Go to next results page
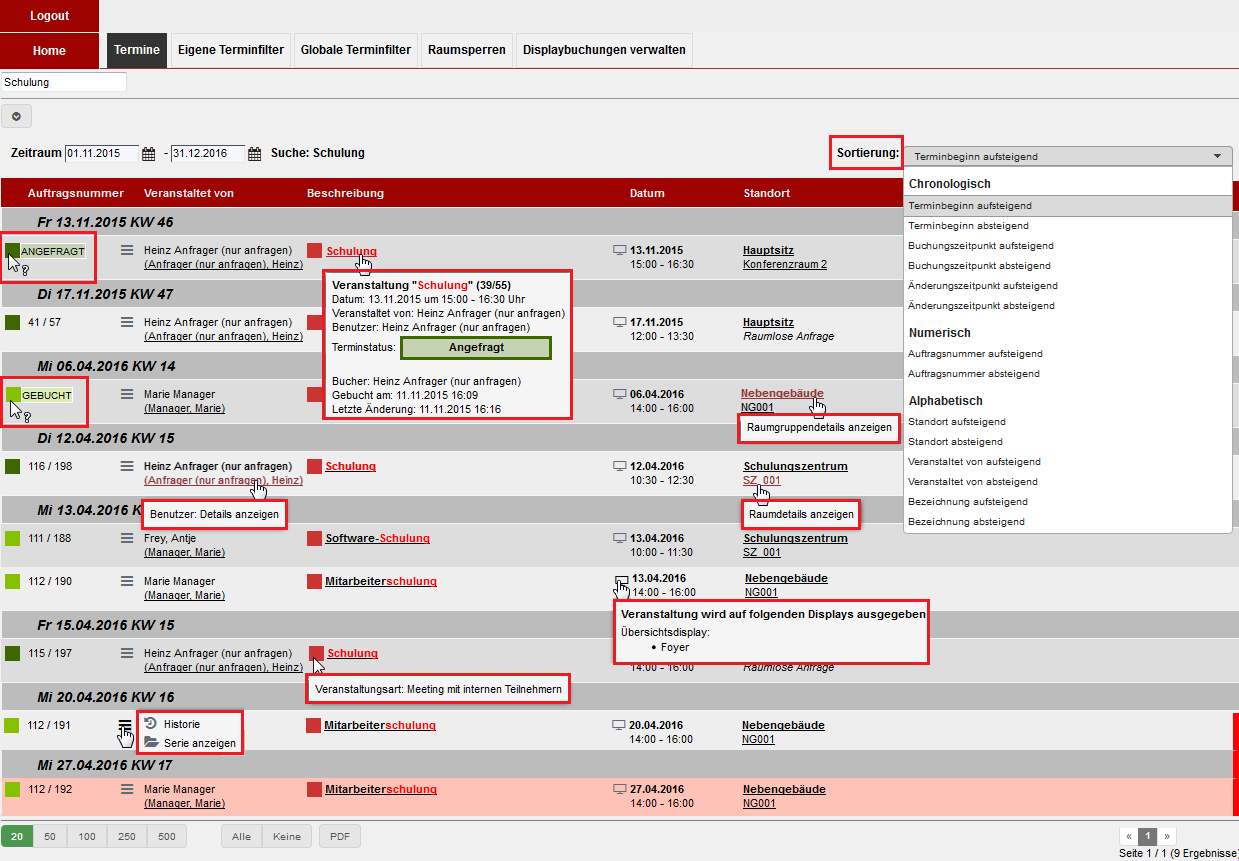Image resolution: width=1239 pixels, height=861 pixels. [x=1166, y=836]
